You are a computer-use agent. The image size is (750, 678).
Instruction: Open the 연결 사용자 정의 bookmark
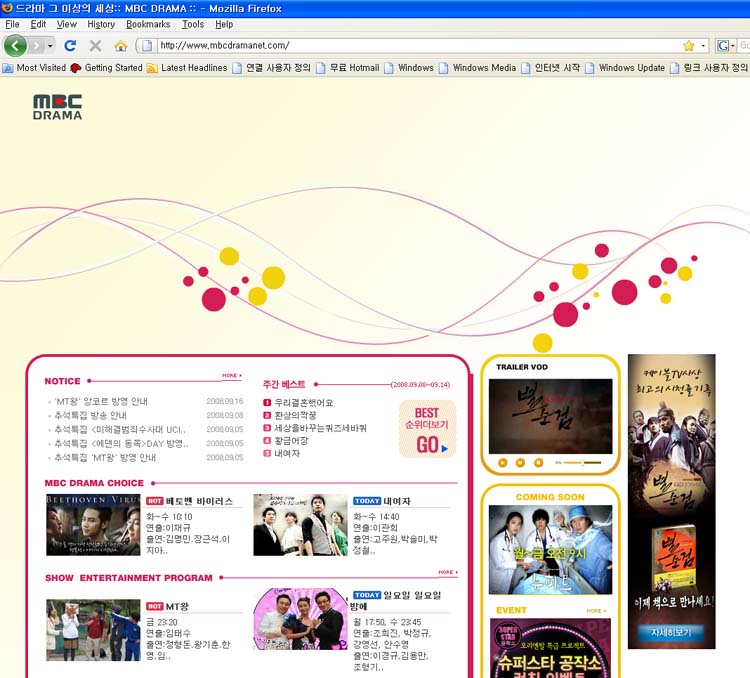tap(271, 68)
